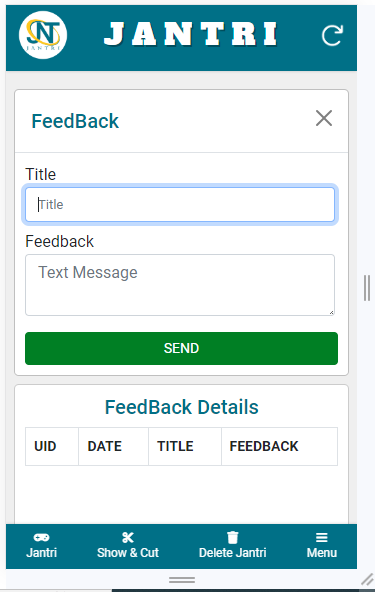Click the JNT Jantri logo
Image resolution: width=375 pixels, height=592 pixels.
coord(43,35)
